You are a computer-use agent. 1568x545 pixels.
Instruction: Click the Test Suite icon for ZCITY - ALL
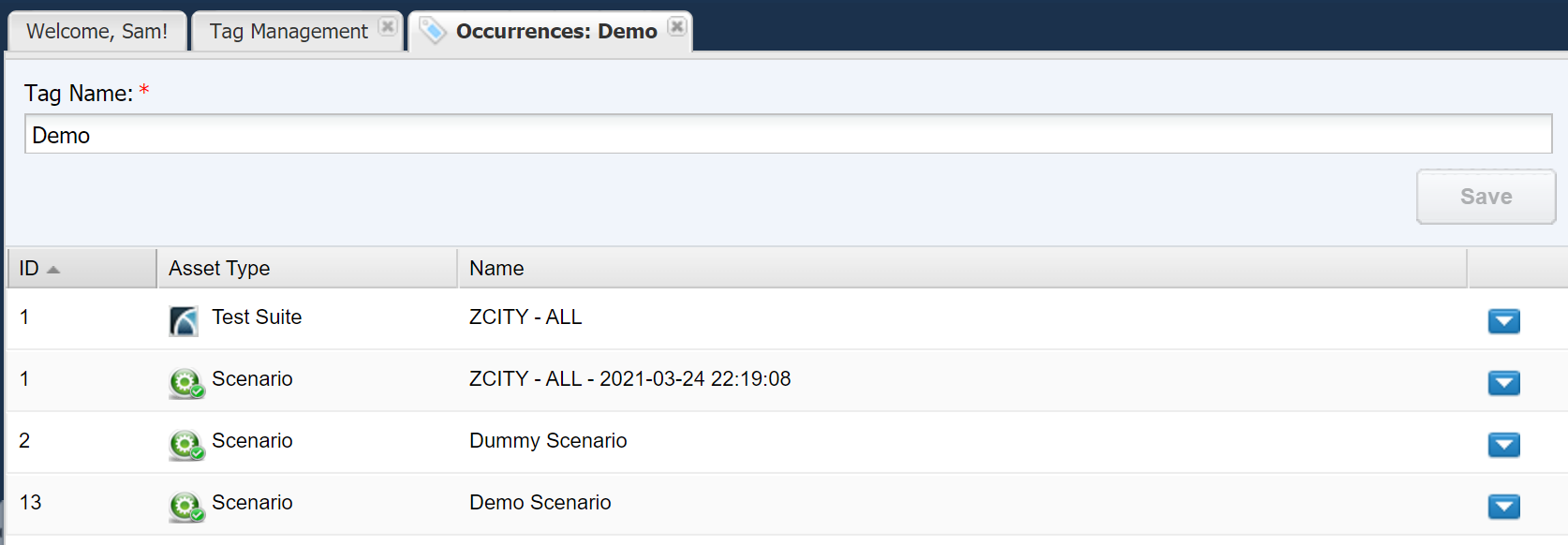184,321
